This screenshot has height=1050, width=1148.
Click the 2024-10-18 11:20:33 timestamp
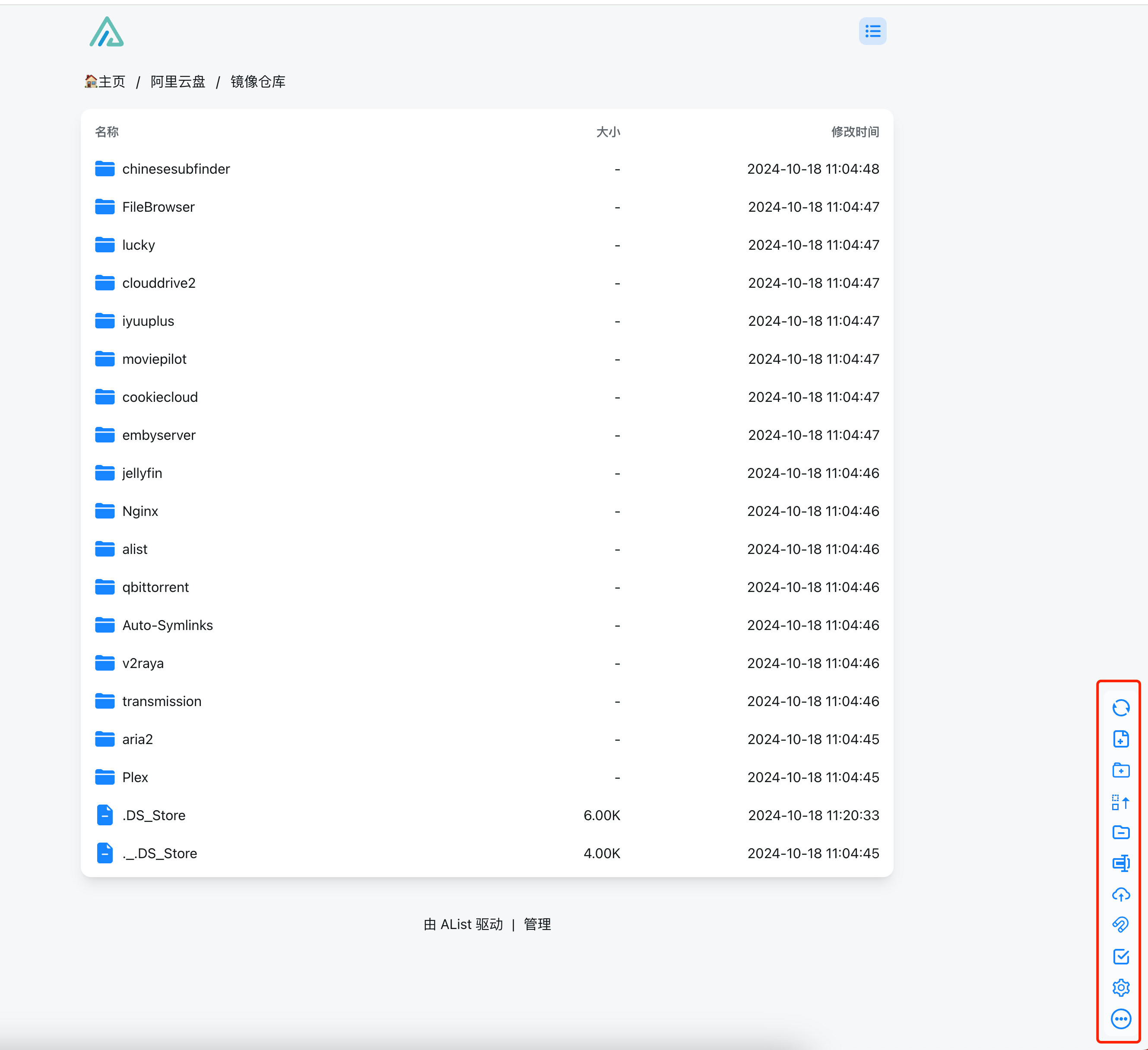pos(814,815)
